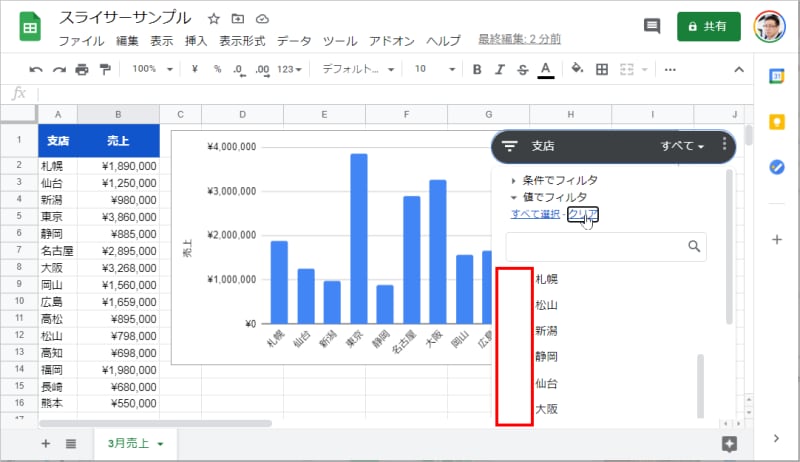Viewport: 800px width, 462px height.
Task: Redo the last action
Action: tap(59, 69)
